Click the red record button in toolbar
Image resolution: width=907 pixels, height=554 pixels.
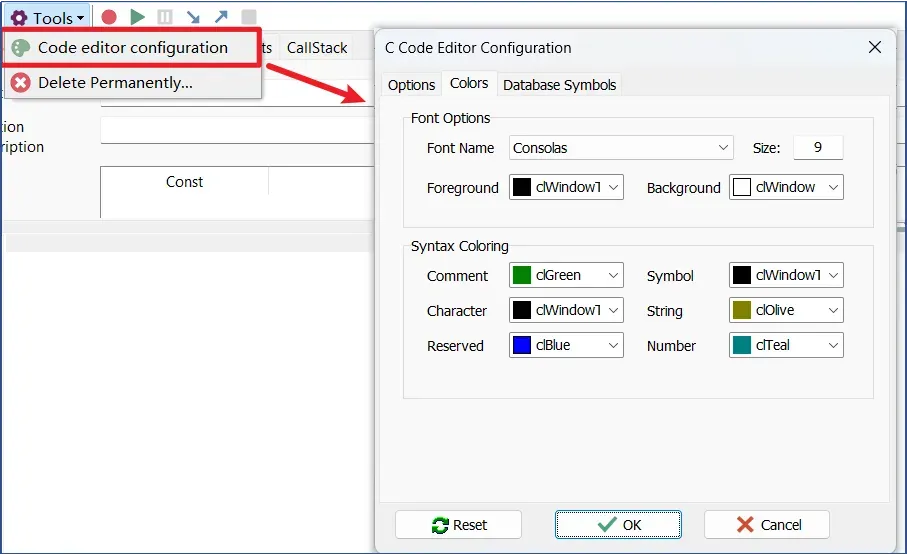[x=109, y=17]
